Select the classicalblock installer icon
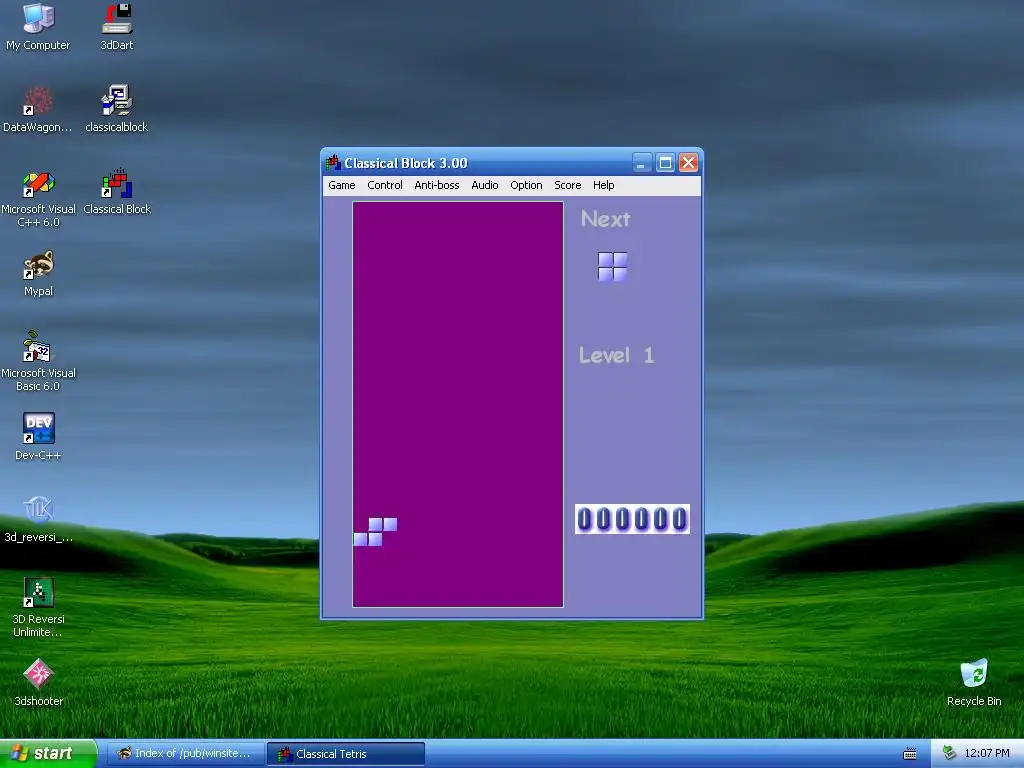The width and height of the screenshot is (1024, 768). 117,108
